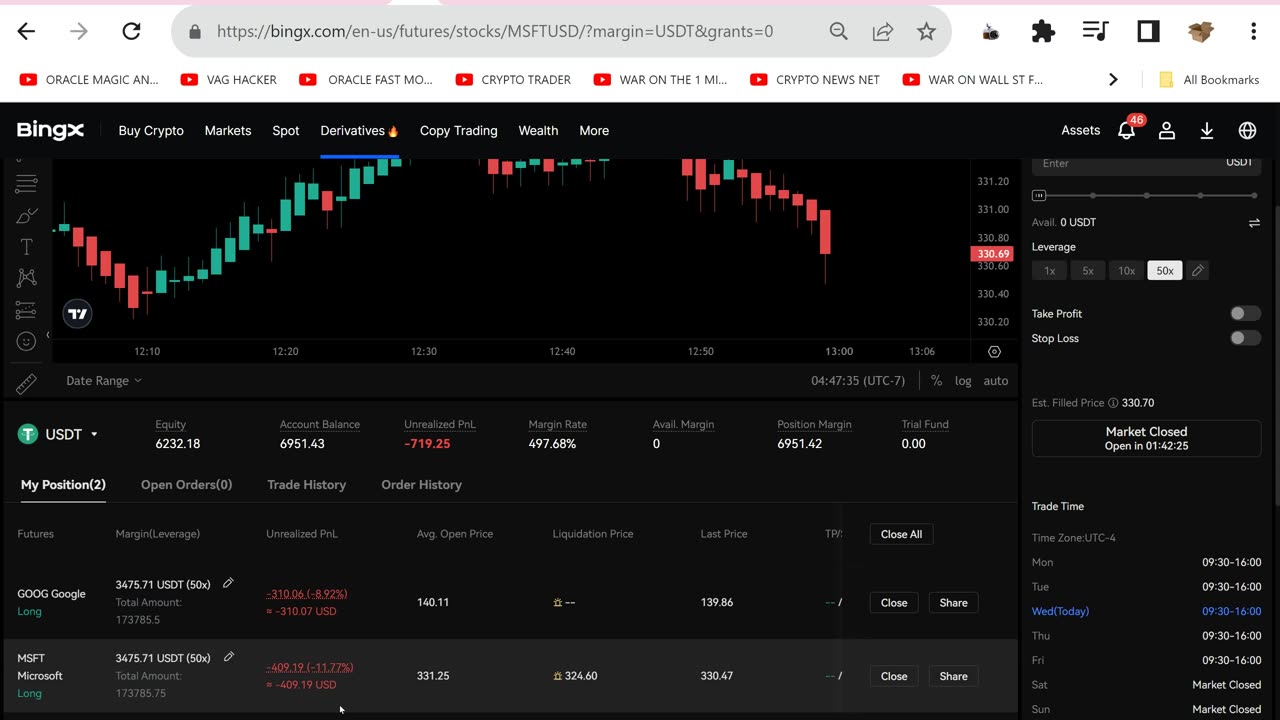Viewport: 1280px width, 720px height.
Task: Toggle Stop Loss switch
Action: (x=1245, y=338)
